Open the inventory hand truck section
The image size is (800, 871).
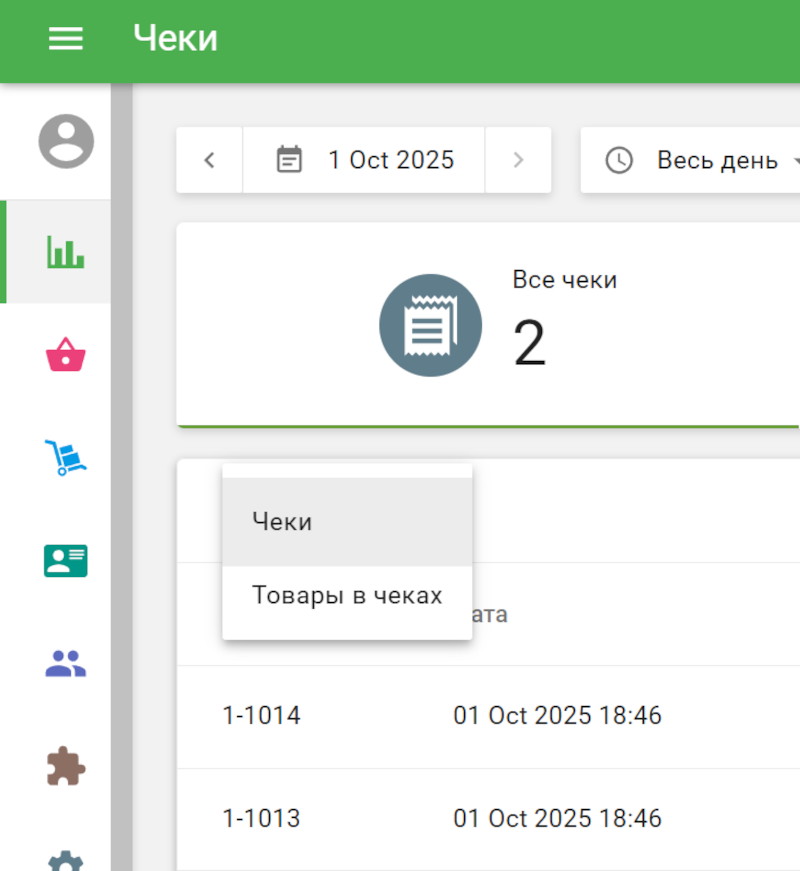click(66, 457)
